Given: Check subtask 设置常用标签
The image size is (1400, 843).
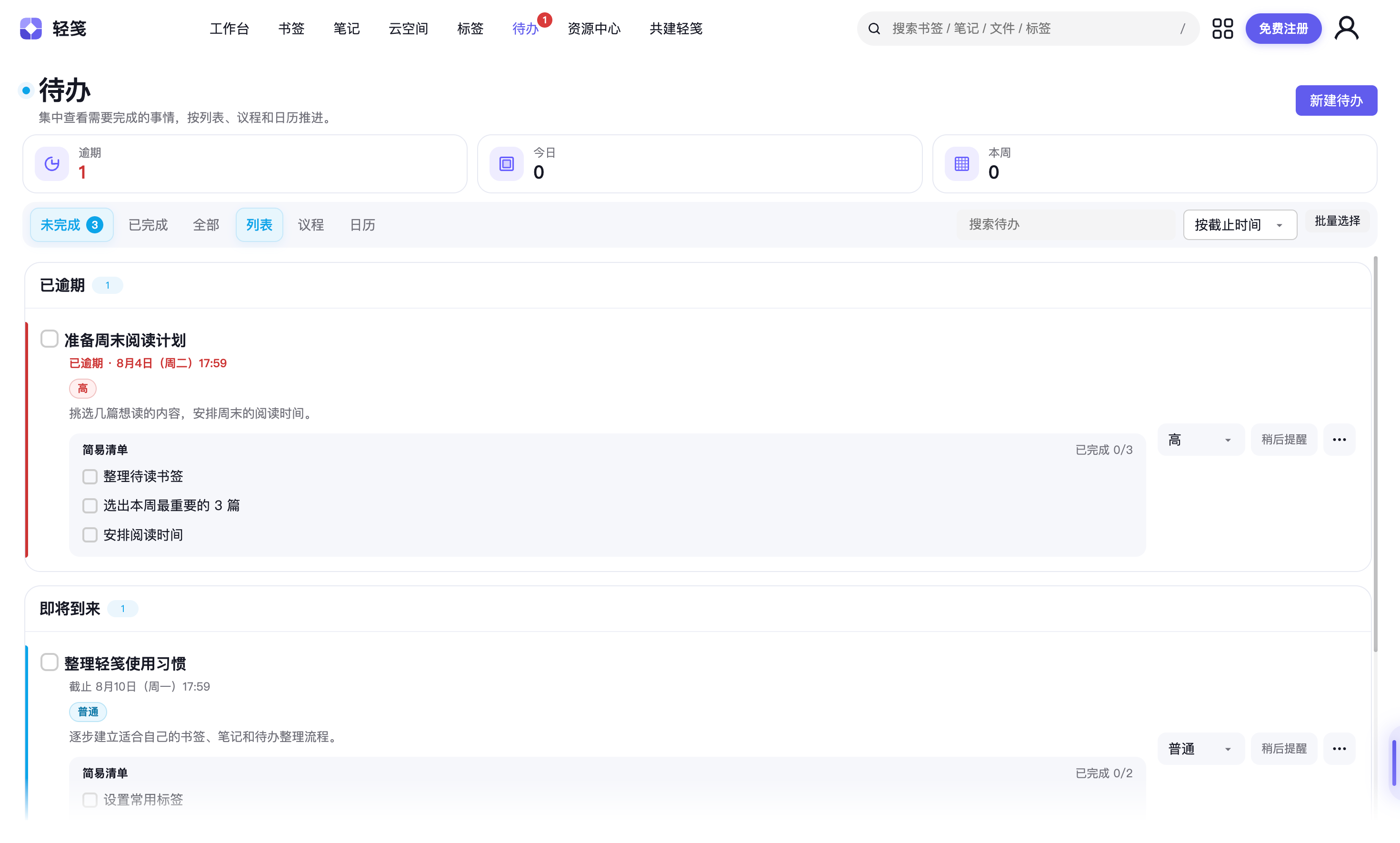Looking at the screenshot, I should pos(90,800).
